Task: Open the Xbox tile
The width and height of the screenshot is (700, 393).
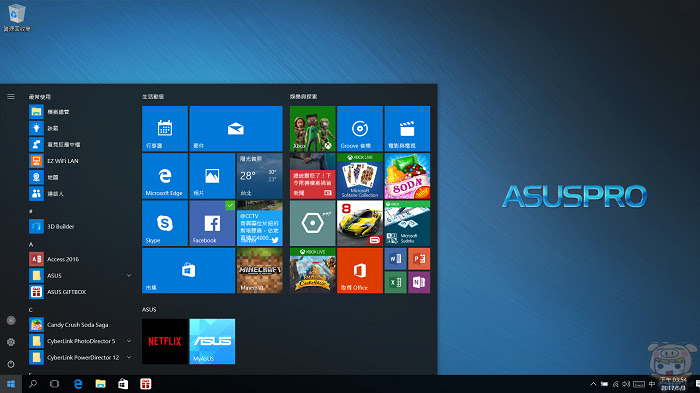Action: pos(312,129)
